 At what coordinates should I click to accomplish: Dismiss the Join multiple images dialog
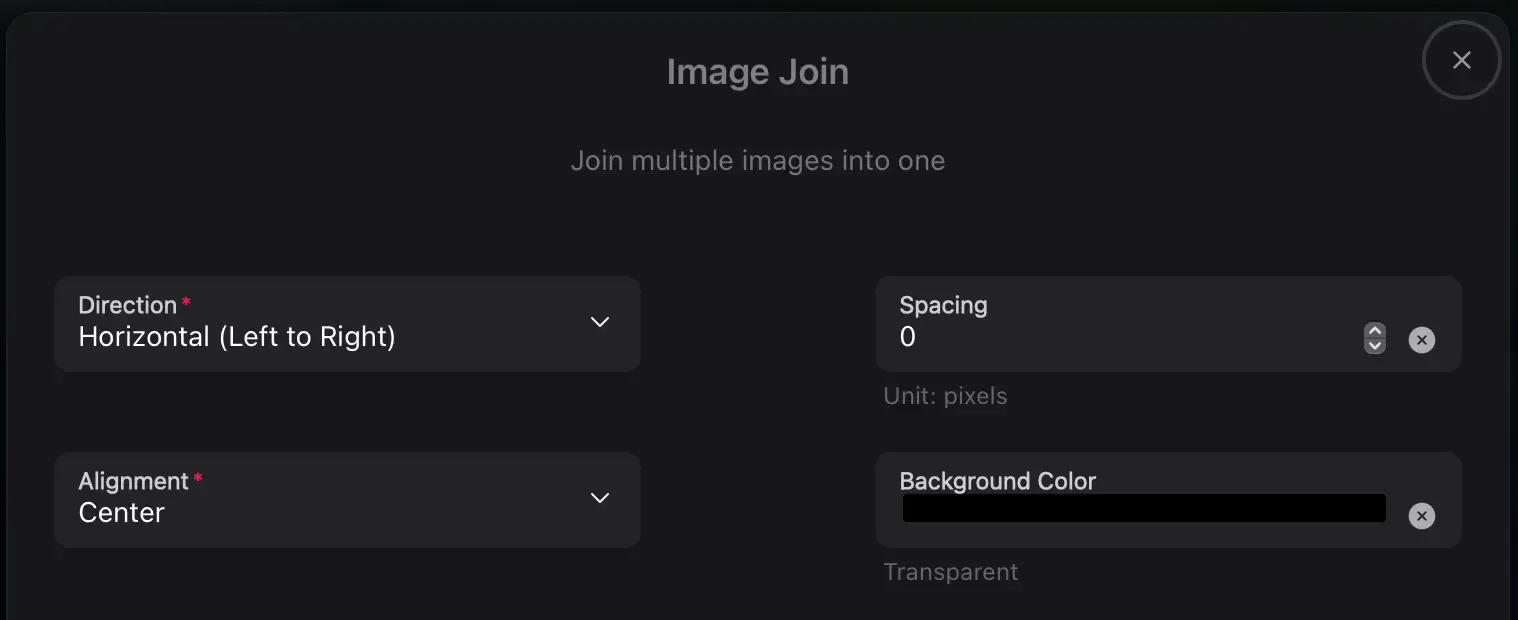[x=1461, y=60]
